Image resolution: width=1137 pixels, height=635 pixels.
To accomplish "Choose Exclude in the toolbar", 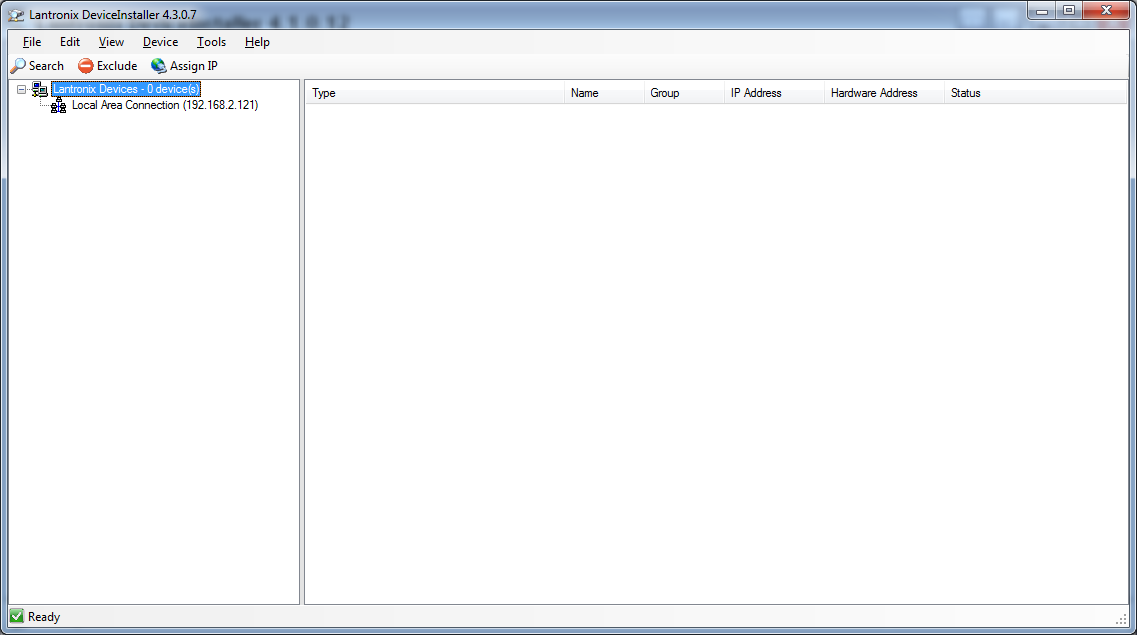I will [107, 66].
